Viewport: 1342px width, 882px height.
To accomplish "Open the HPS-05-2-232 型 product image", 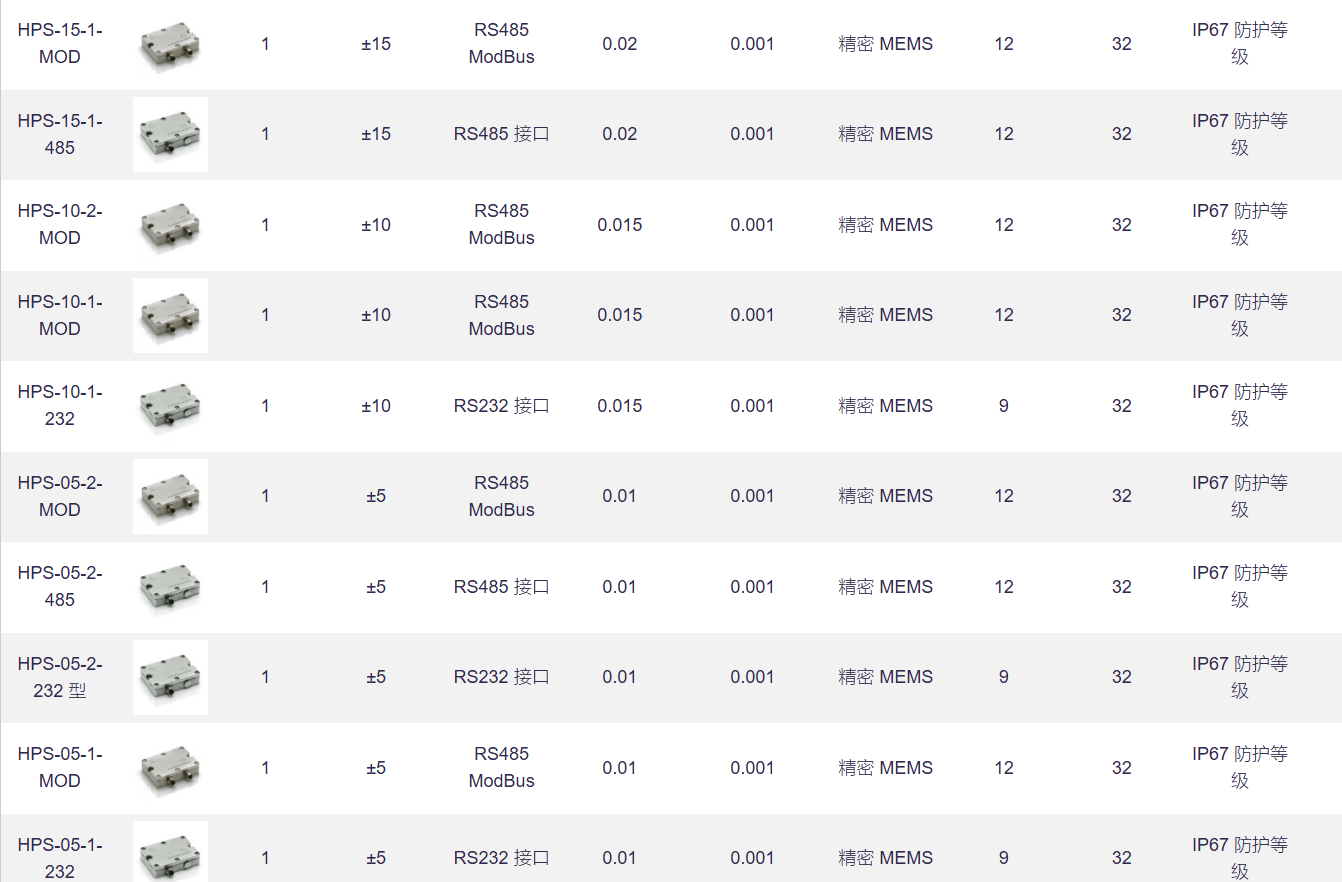I will (170, 678).
